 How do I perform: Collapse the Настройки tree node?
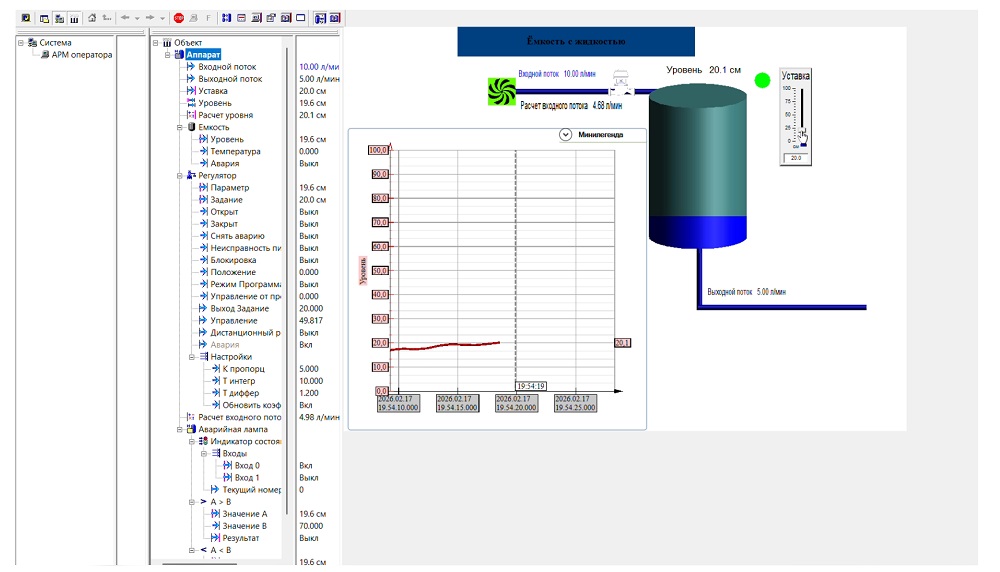pos(191,357)
